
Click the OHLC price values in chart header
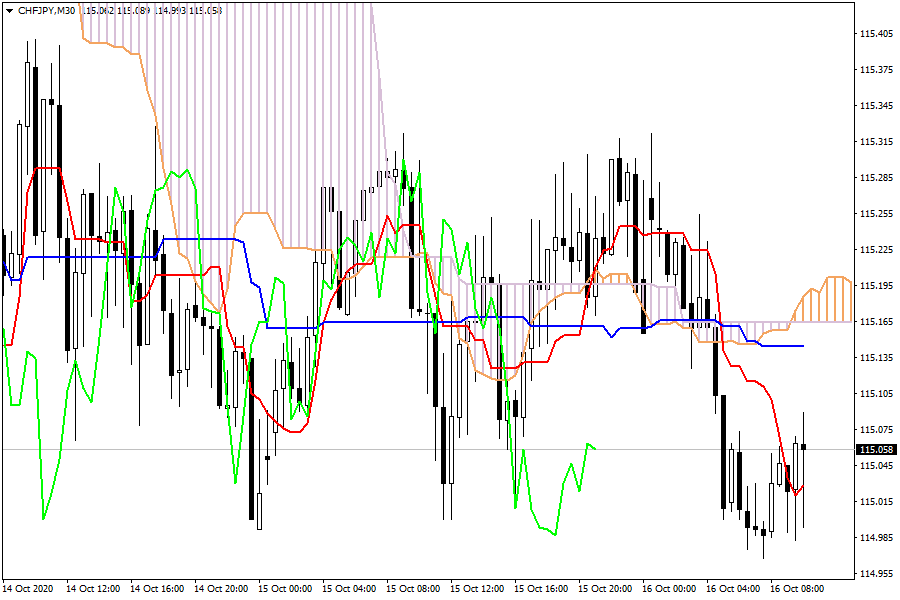pos(152,10)
